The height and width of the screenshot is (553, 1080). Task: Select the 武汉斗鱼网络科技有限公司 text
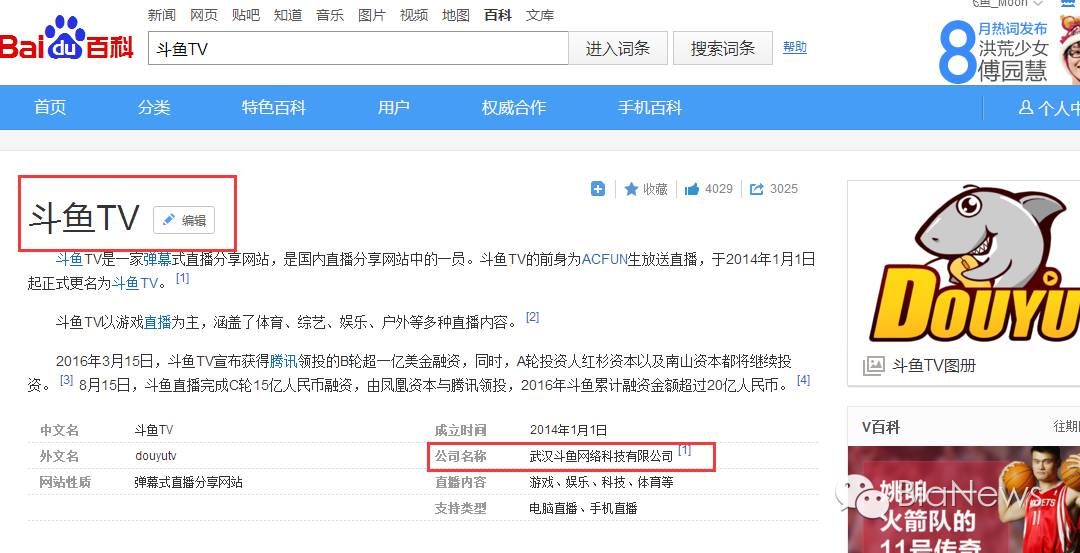click(x=601, y=456)
